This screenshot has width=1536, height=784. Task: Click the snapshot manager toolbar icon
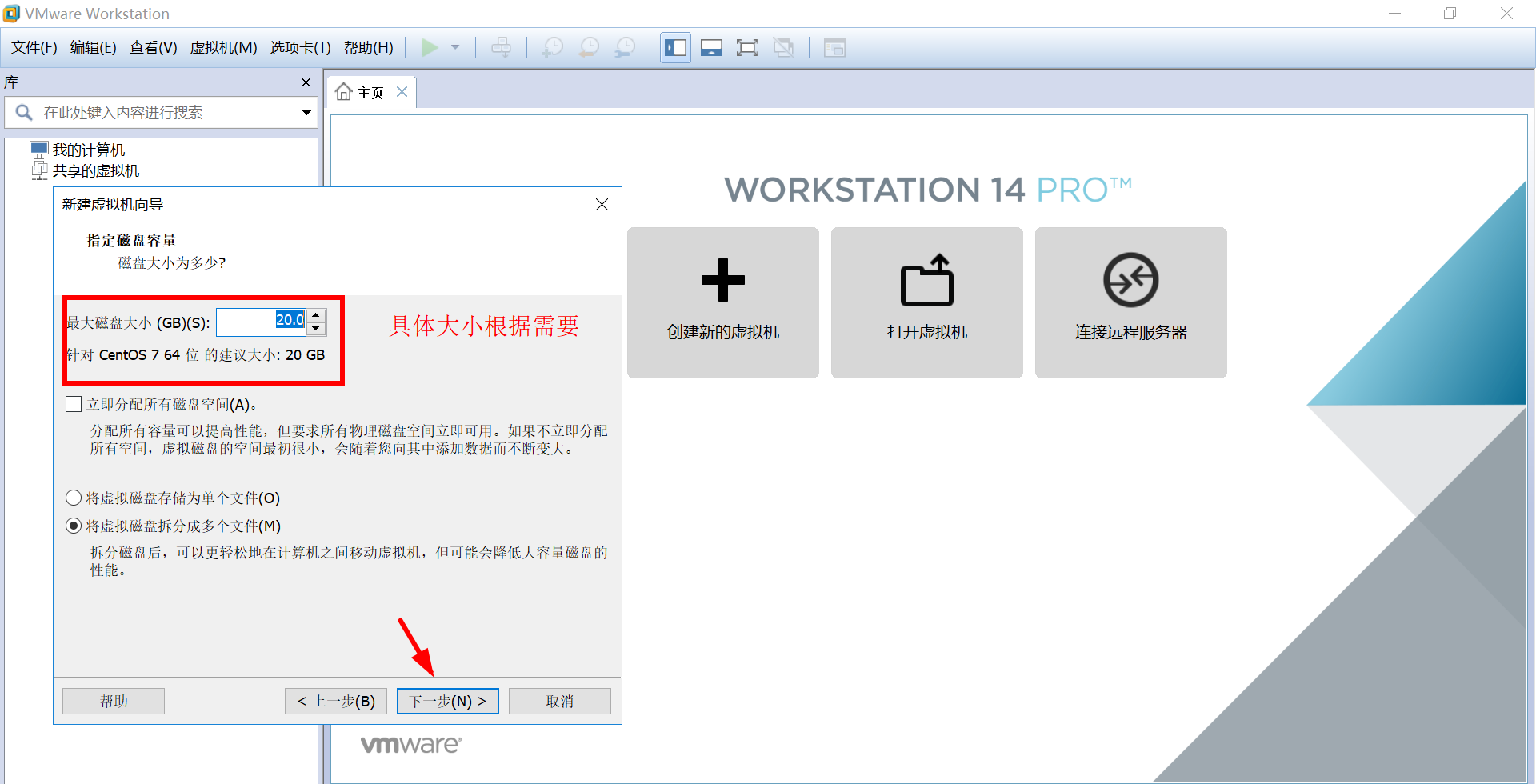(625, 48)
